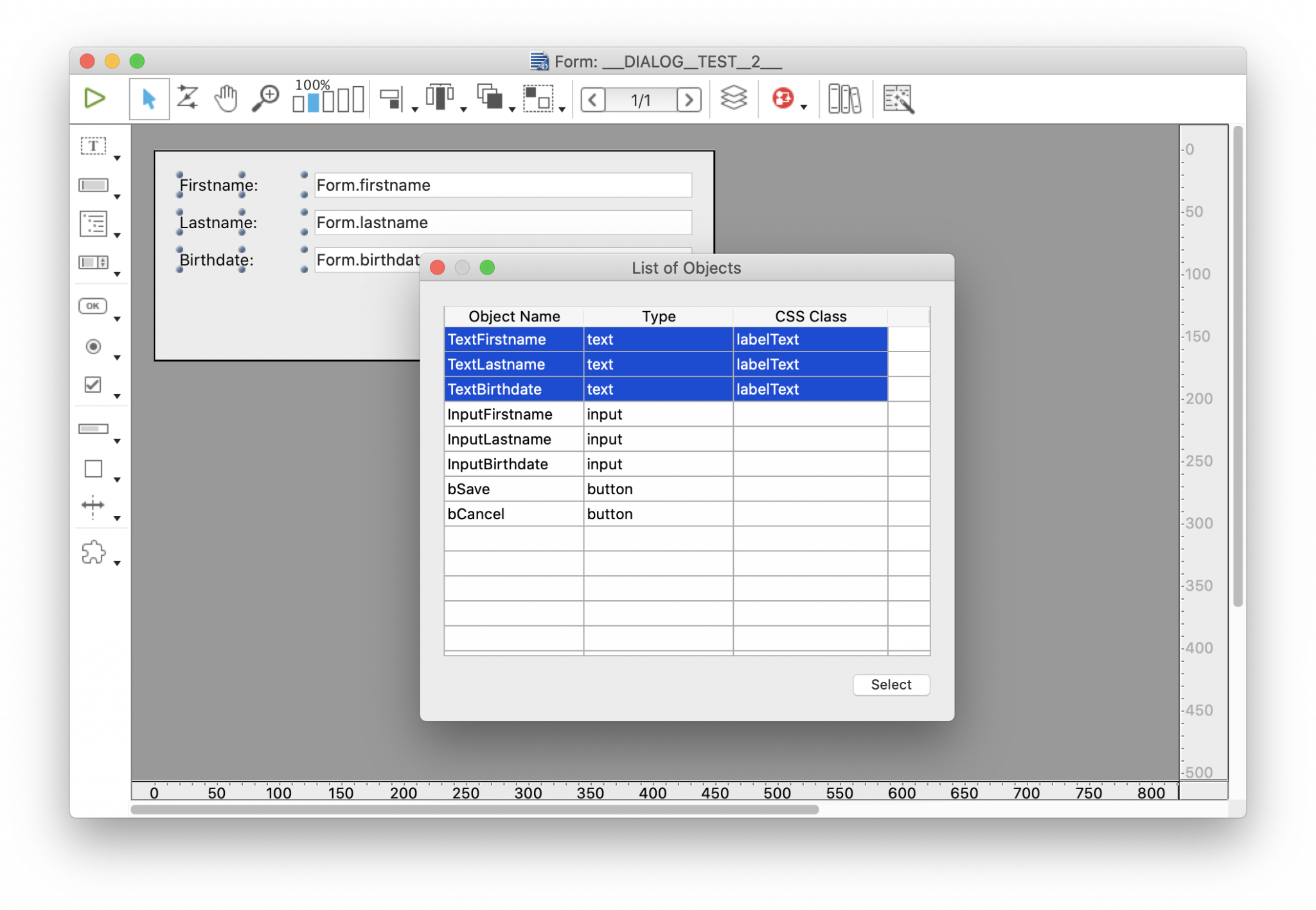
Task: Sort by the Object Name column header
Action: click(x=514, y=316)
